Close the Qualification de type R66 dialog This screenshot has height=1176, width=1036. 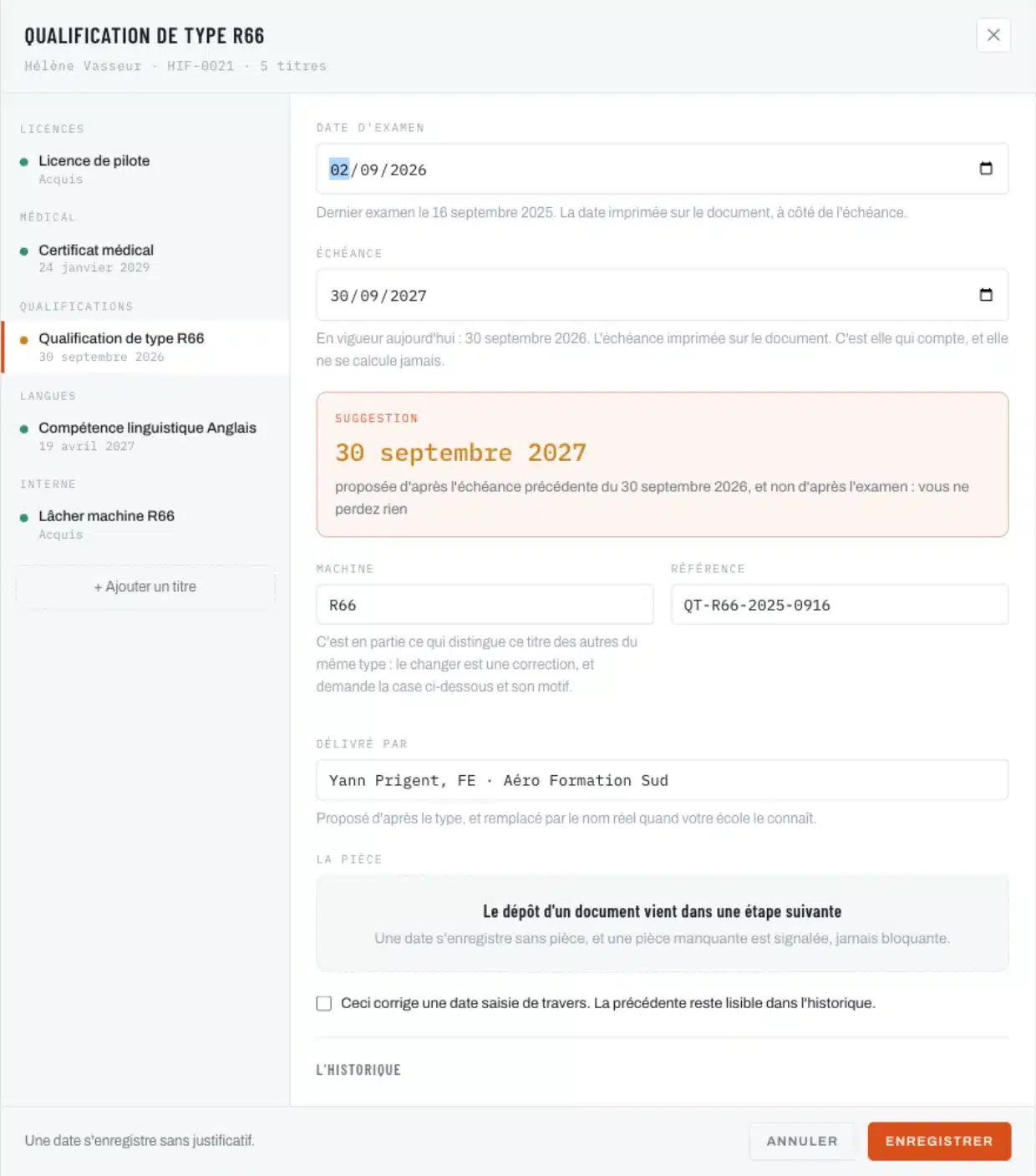993,35
